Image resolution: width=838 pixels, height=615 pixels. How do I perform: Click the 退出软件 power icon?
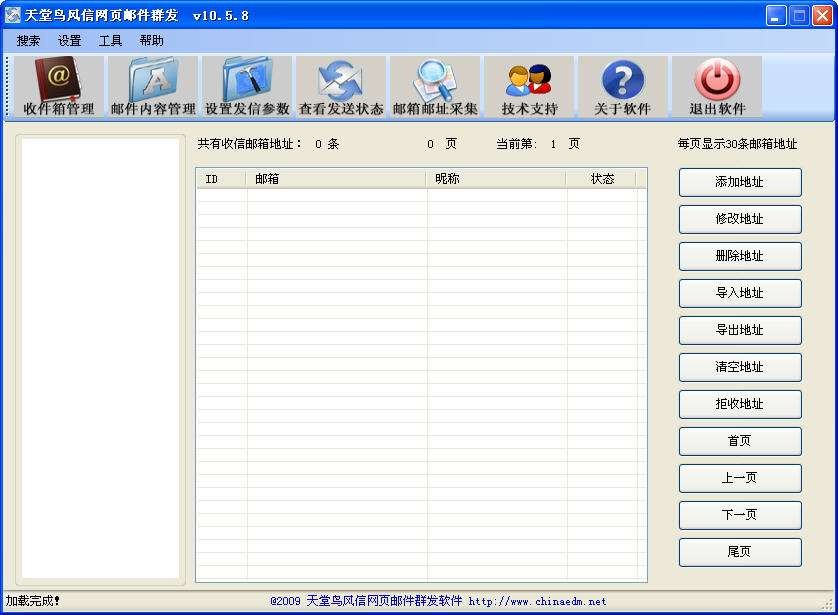pyautogui.click(x=717, y=87)
